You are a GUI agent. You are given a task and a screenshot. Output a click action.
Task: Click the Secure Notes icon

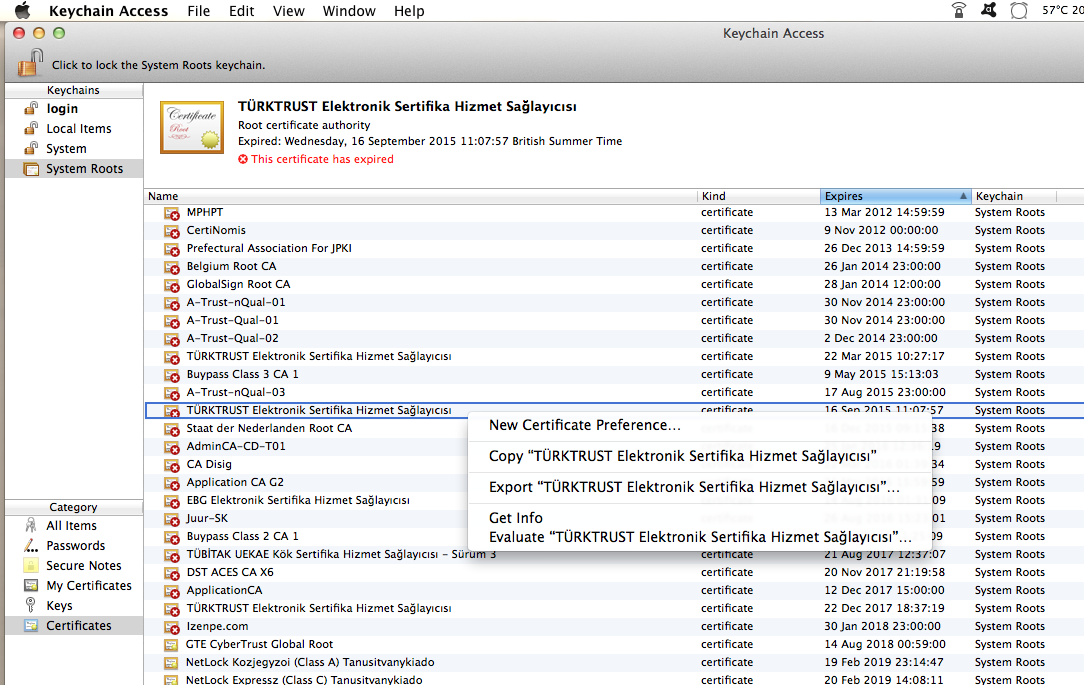click(30, 565)
